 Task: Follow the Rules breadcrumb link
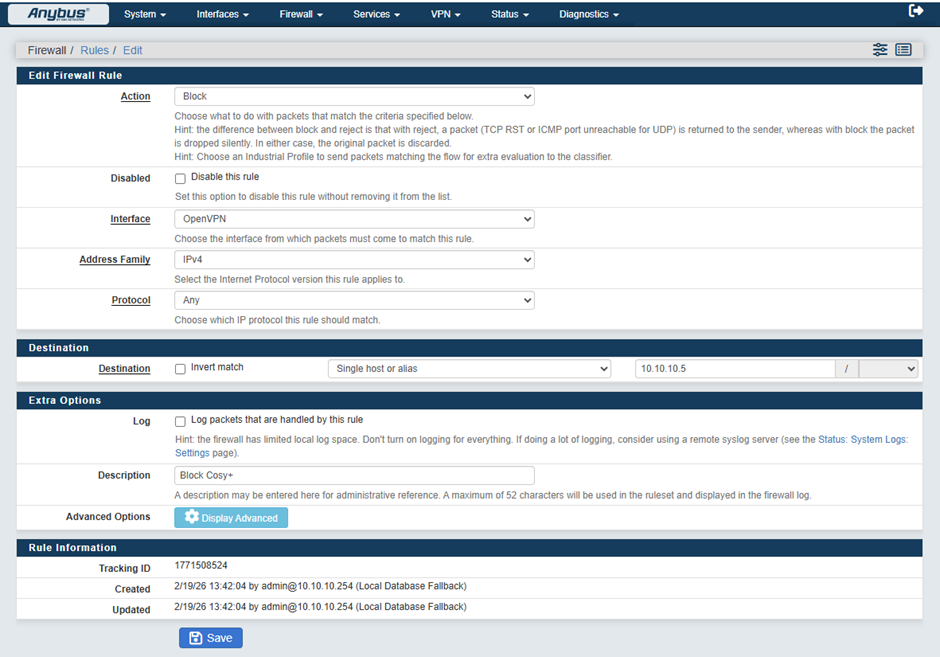pyautogui.click(x=94, y=50)
